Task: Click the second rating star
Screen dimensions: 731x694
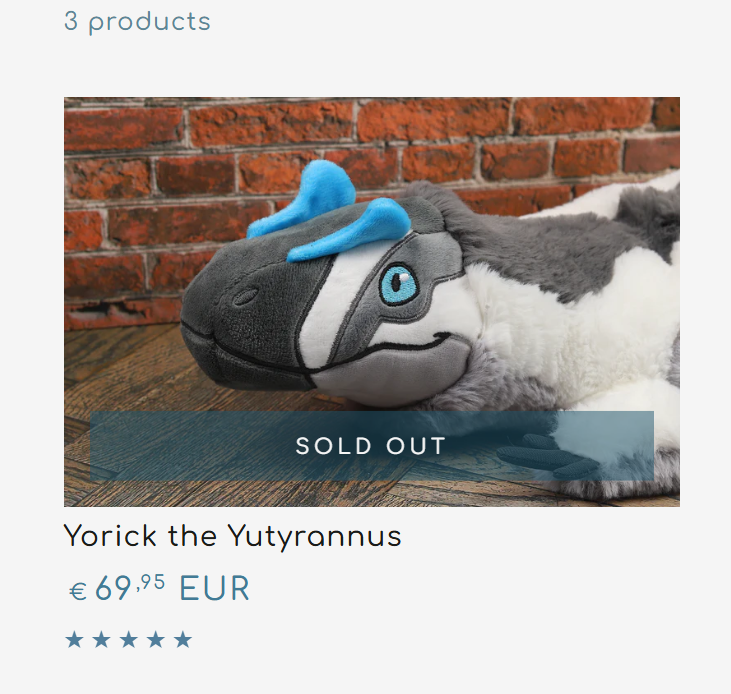Action: (x=101, y=639)
